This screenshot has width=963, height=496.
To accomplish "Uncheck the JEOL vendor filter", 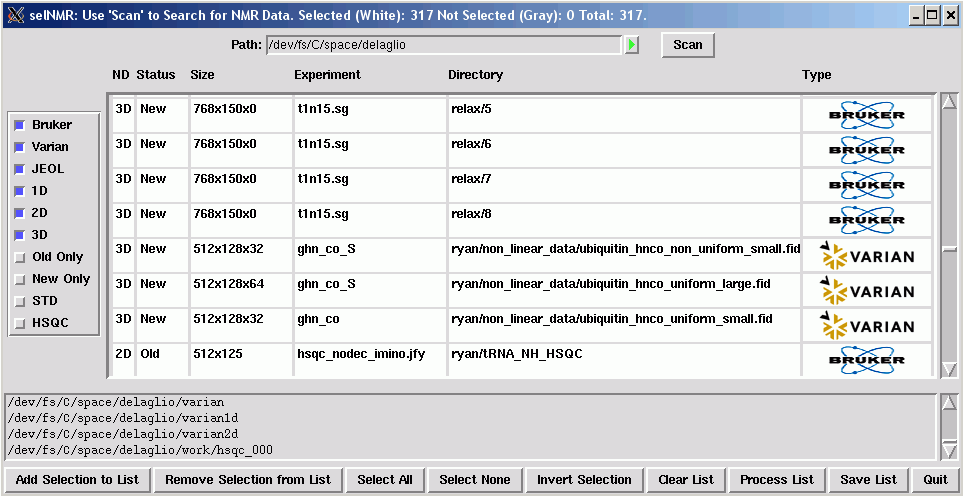I will (x=19, y=169).
